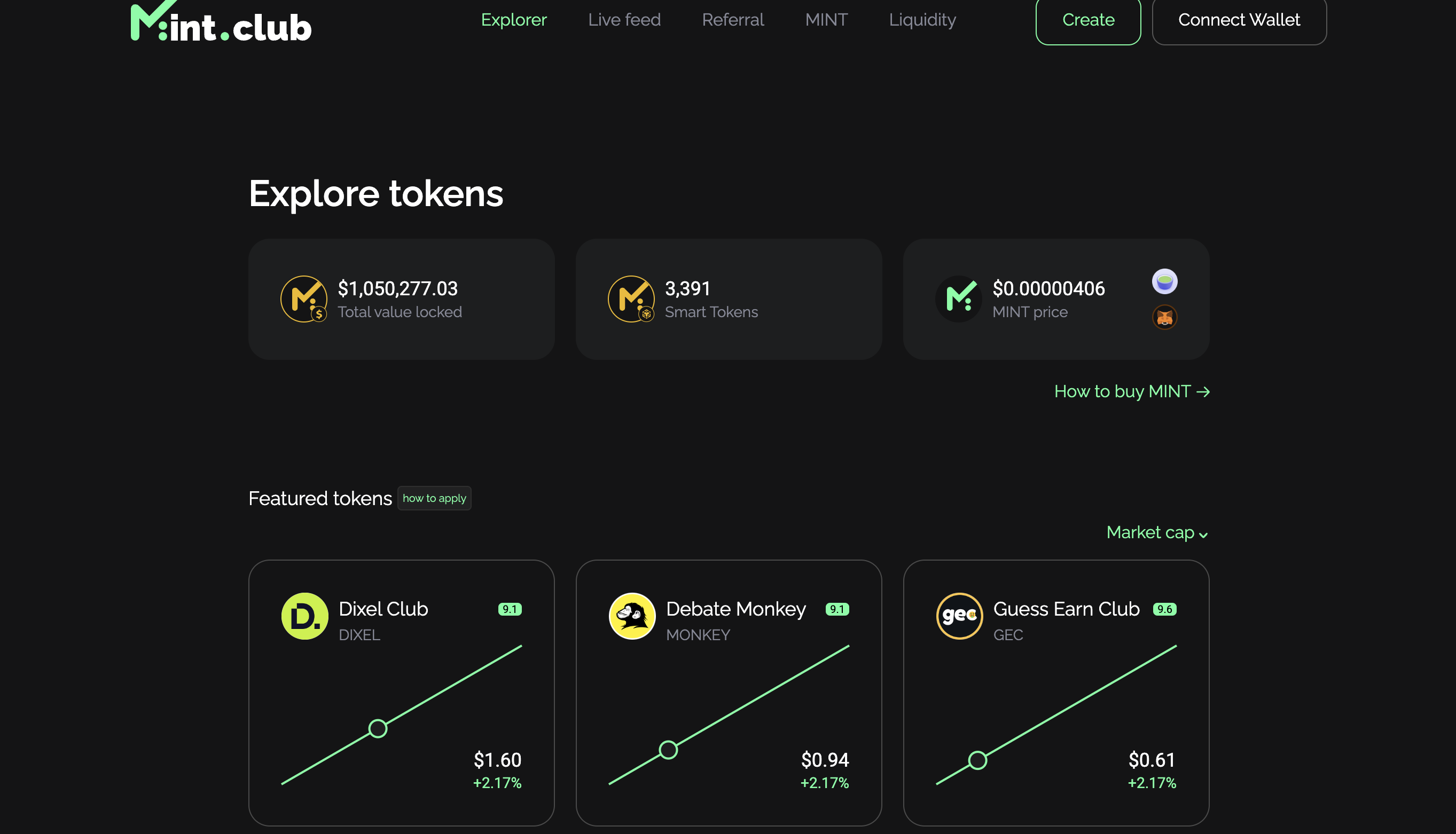1456x834 pixels.
Task: Click the Create button
Action: tap(1088, 21)
